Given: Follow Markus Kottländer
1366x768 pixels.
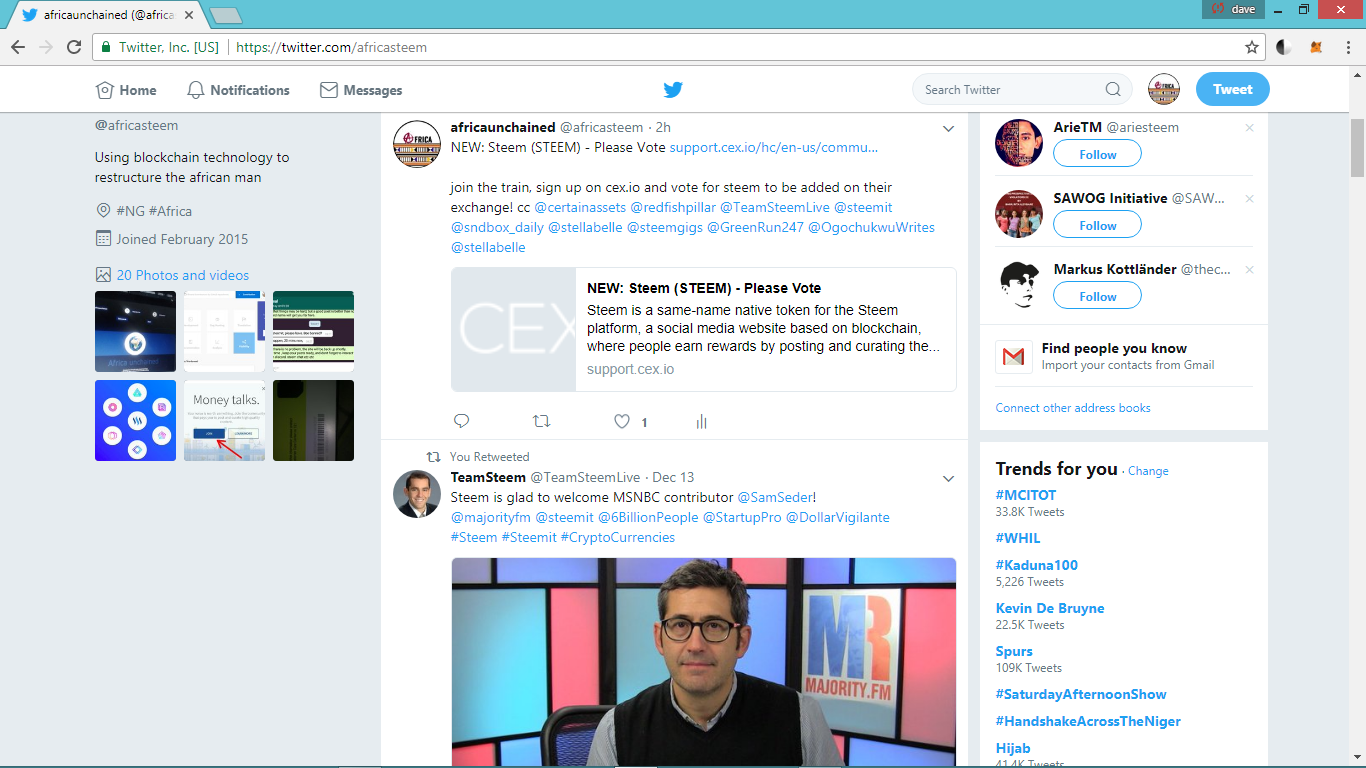Looking at the screenshot, I should click(x=1097, y=296).
